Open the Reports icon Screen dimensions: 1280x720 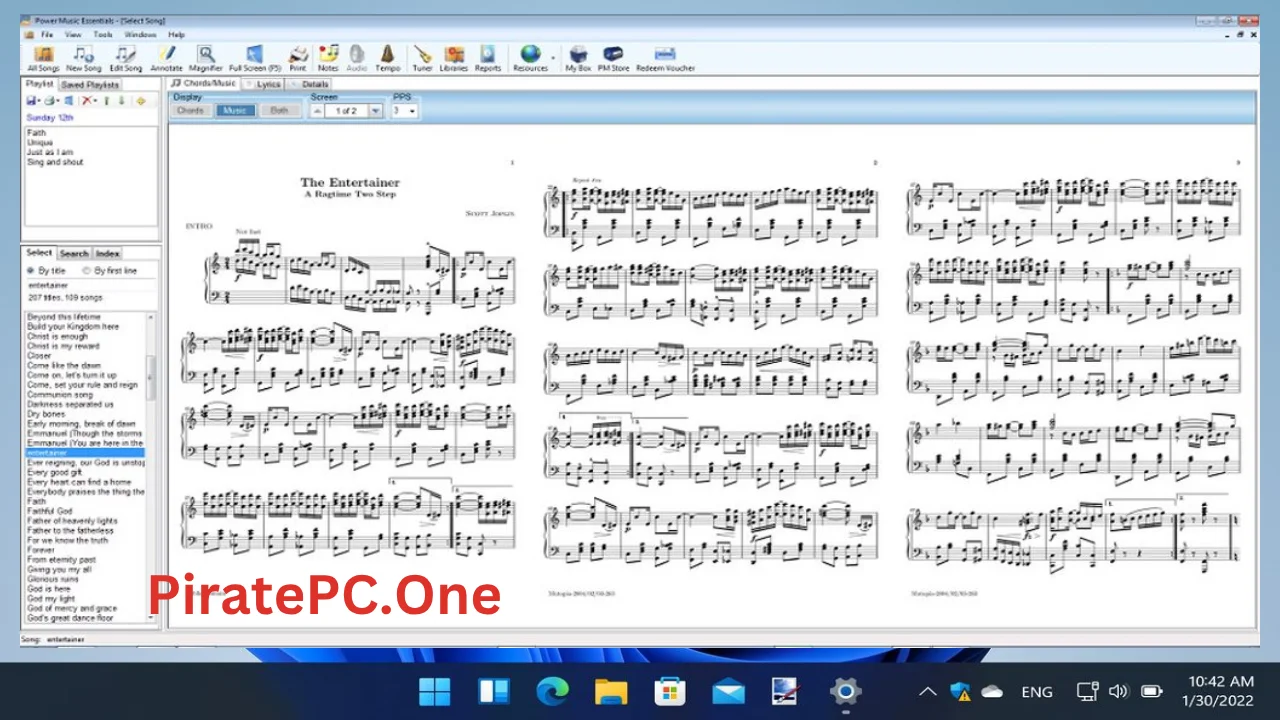click(x=488, y=58)
